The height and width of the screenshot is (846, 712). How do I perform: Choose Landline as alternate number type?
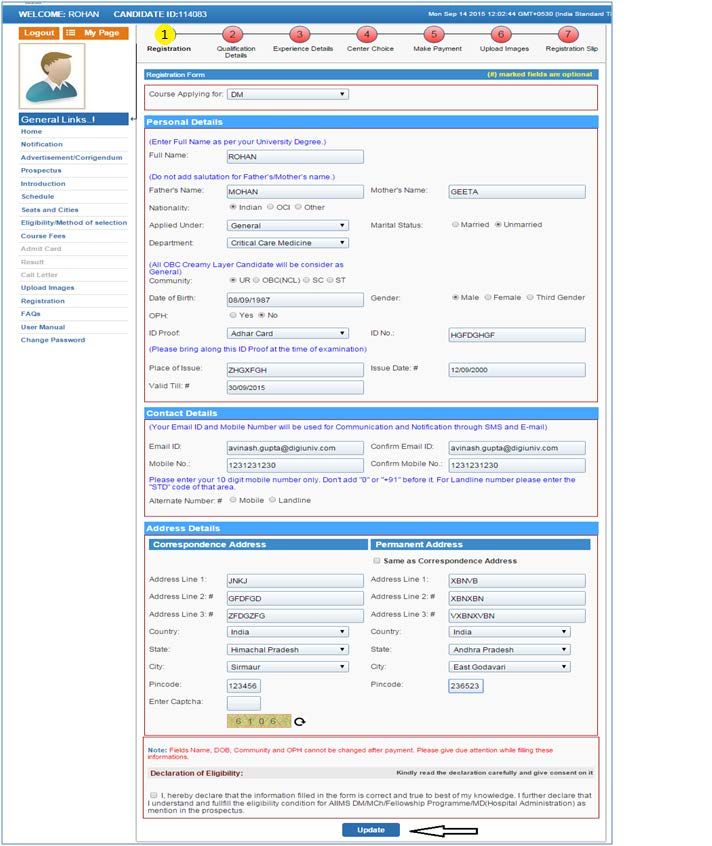[272, 500]
